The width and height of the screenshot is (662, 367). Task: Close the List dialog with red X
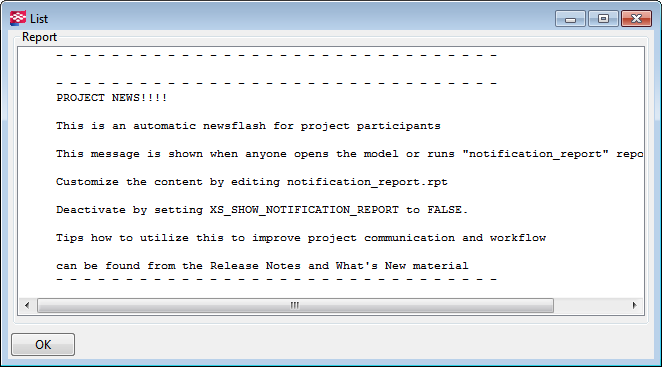636,19
